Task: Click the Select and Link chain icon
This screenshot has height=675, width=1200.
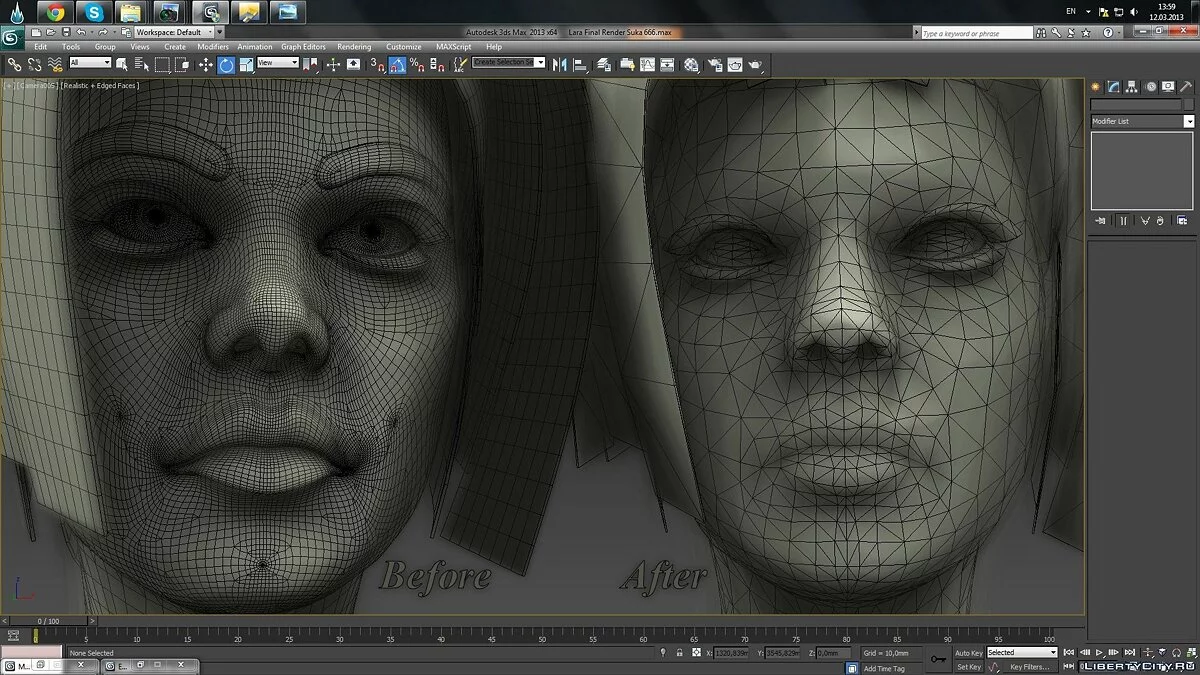Action: (14, 64)
